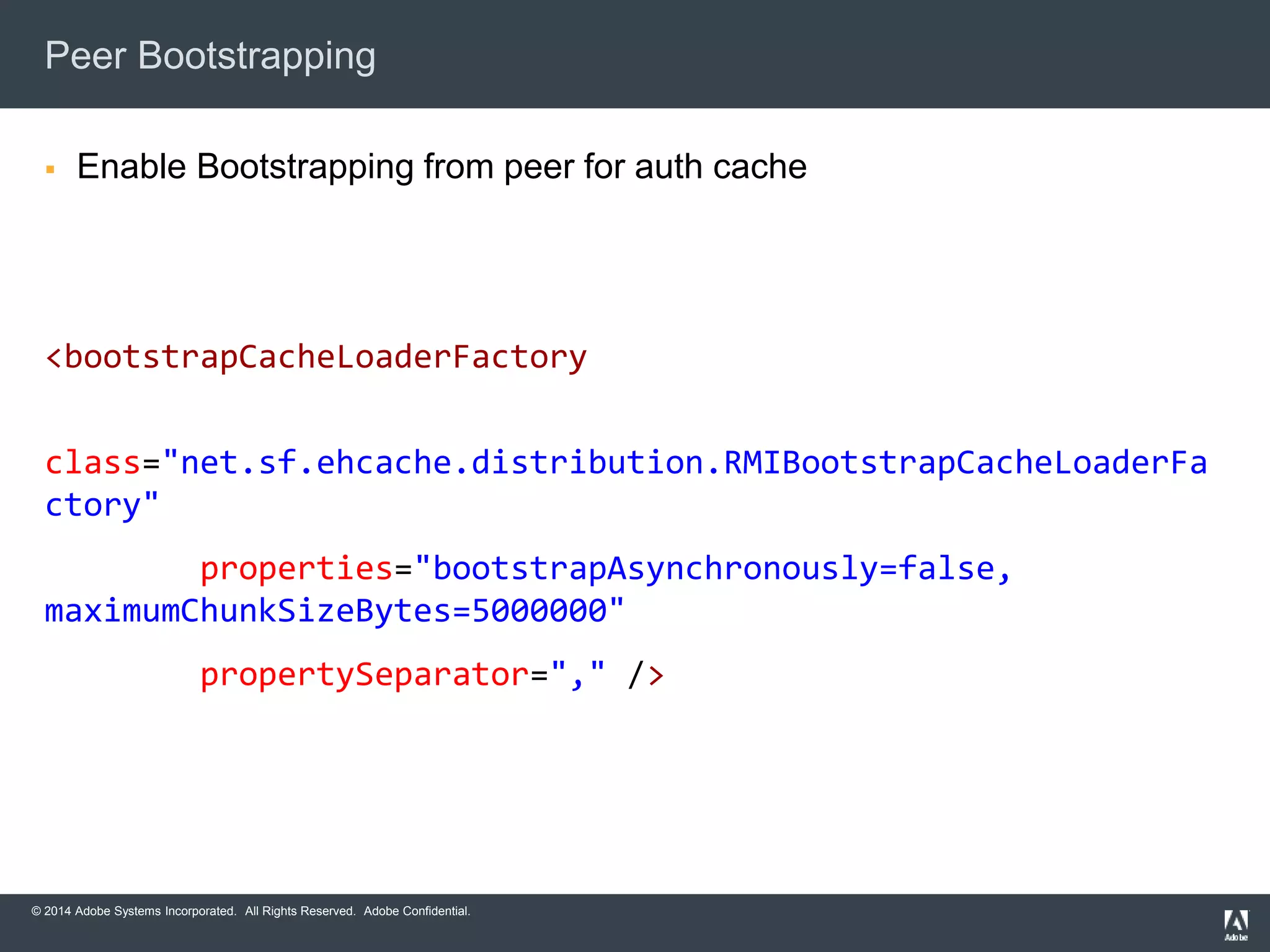The width and height of the screenshot is (1270, 952).
Task: Click the orange bullet before Enable Bootstrapping
Action: [50, 169]
